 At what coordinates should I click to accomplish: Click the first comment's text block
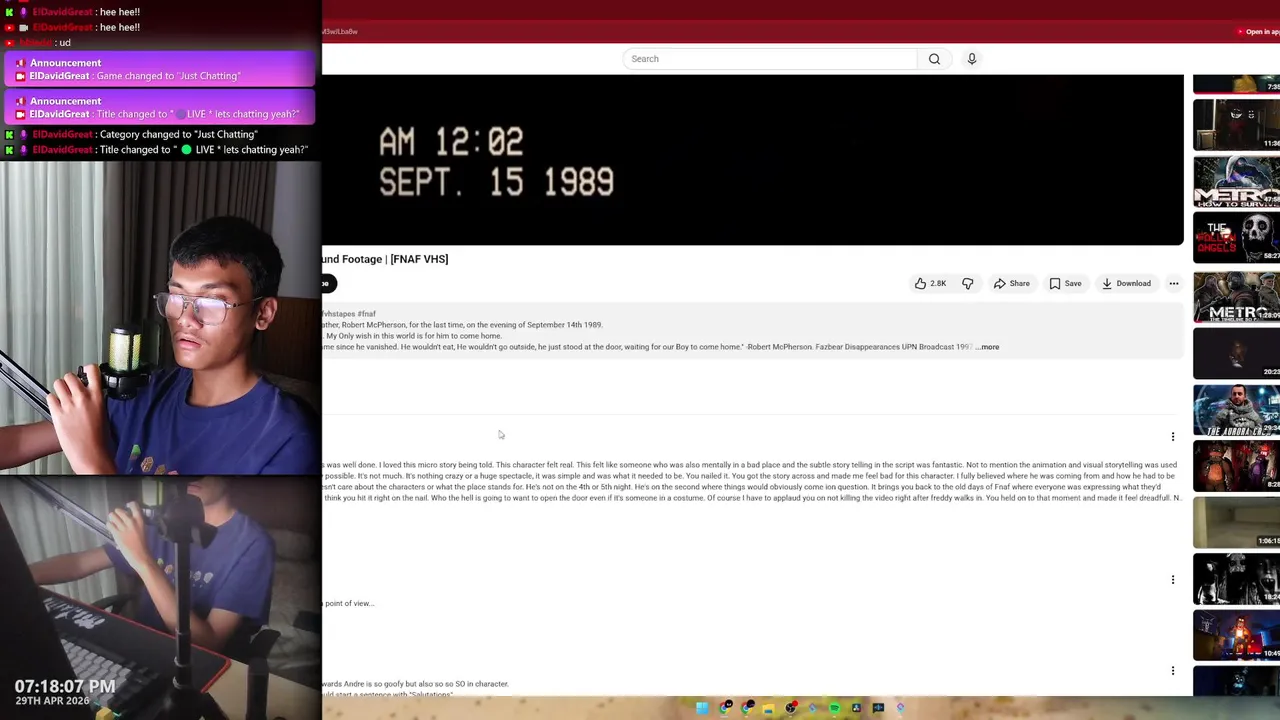752,481
